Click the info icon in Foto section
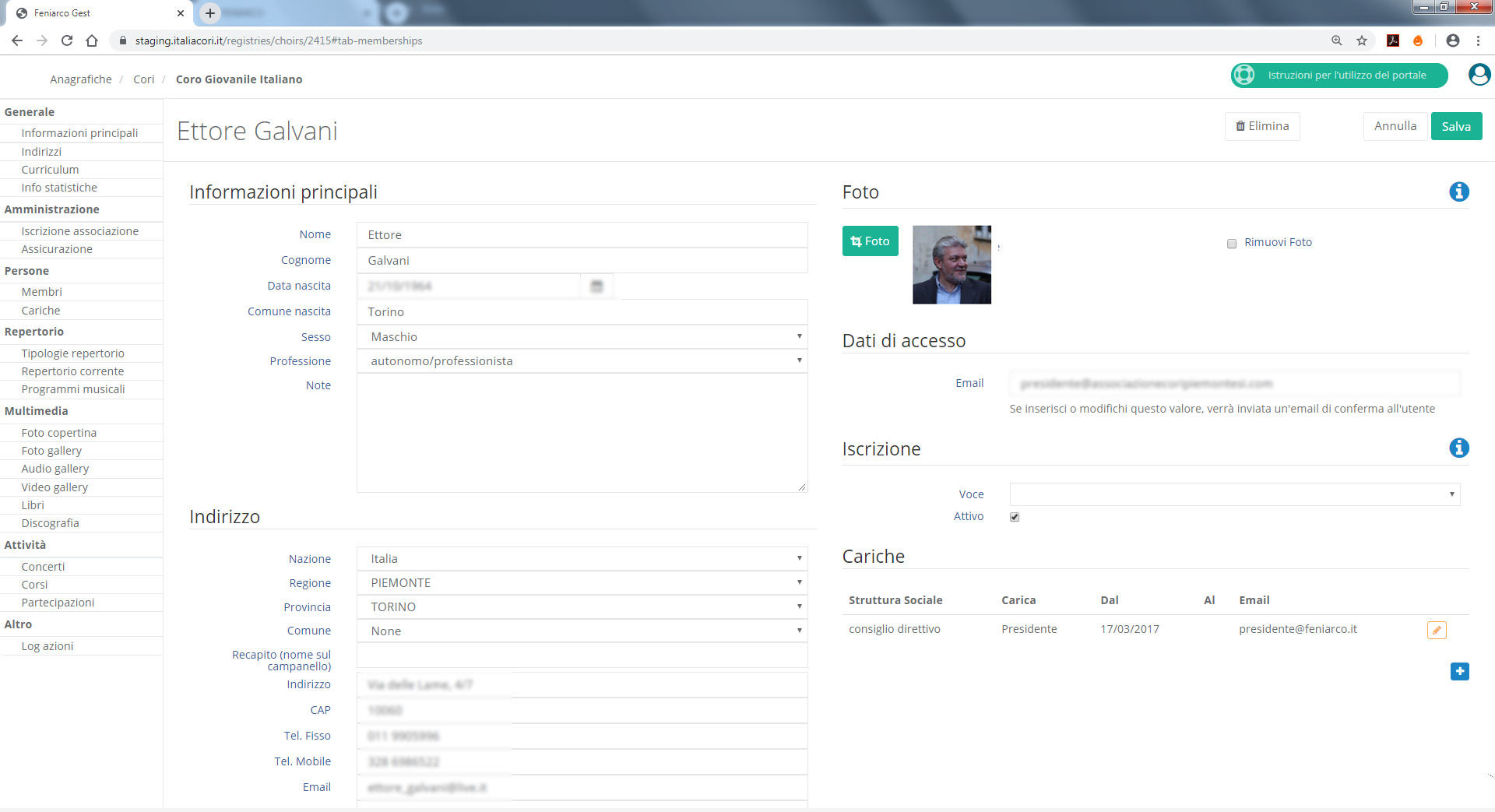This screenshot has height=812, width=1495. pyautogui.click(x=1458, y=192)
